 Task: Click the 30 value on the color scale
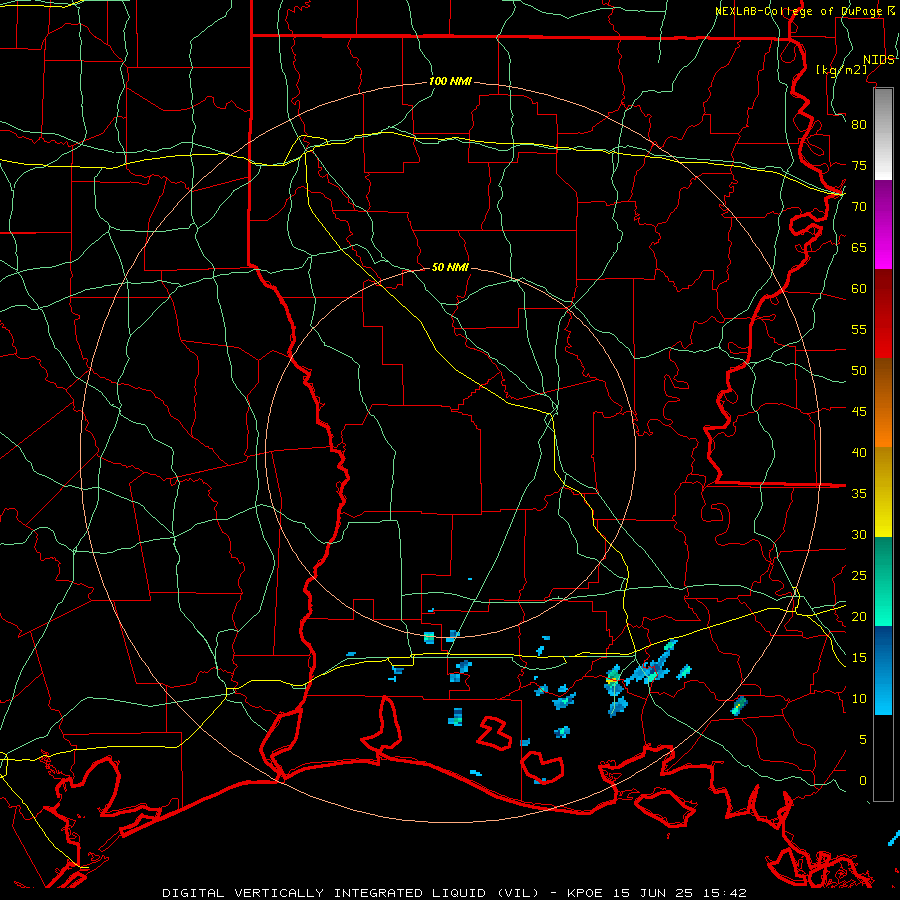click(859, 535)
